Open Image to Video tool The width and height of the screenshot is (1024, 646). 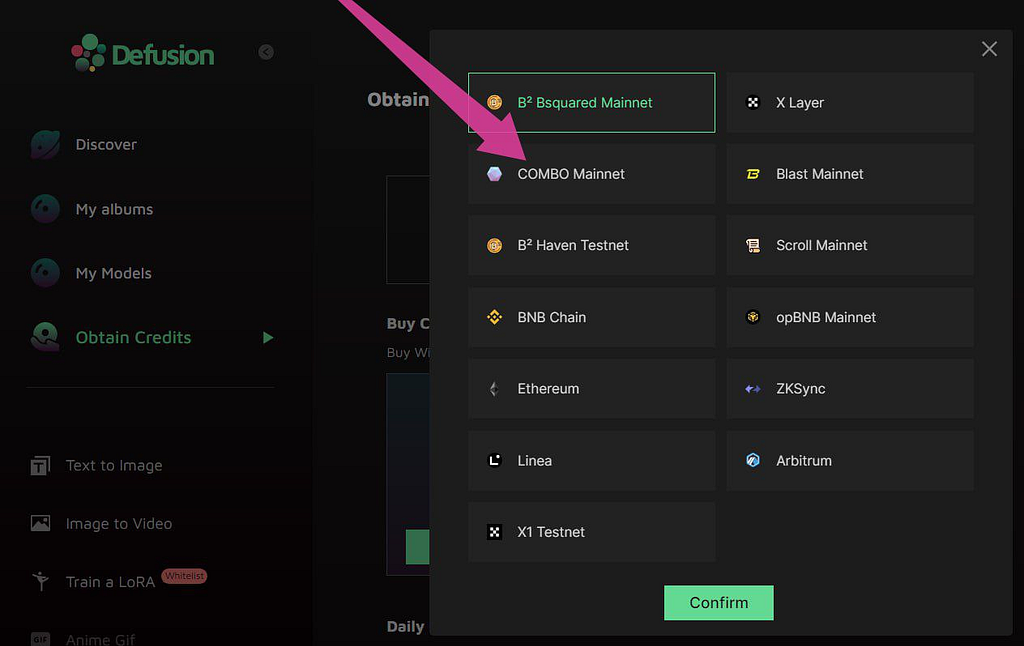click(119, 524)
